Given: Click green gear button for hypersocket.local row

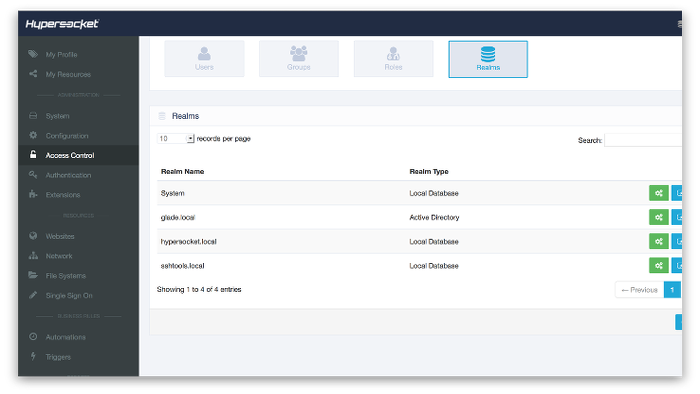Looking at the screenshot, I should [658, 241].
